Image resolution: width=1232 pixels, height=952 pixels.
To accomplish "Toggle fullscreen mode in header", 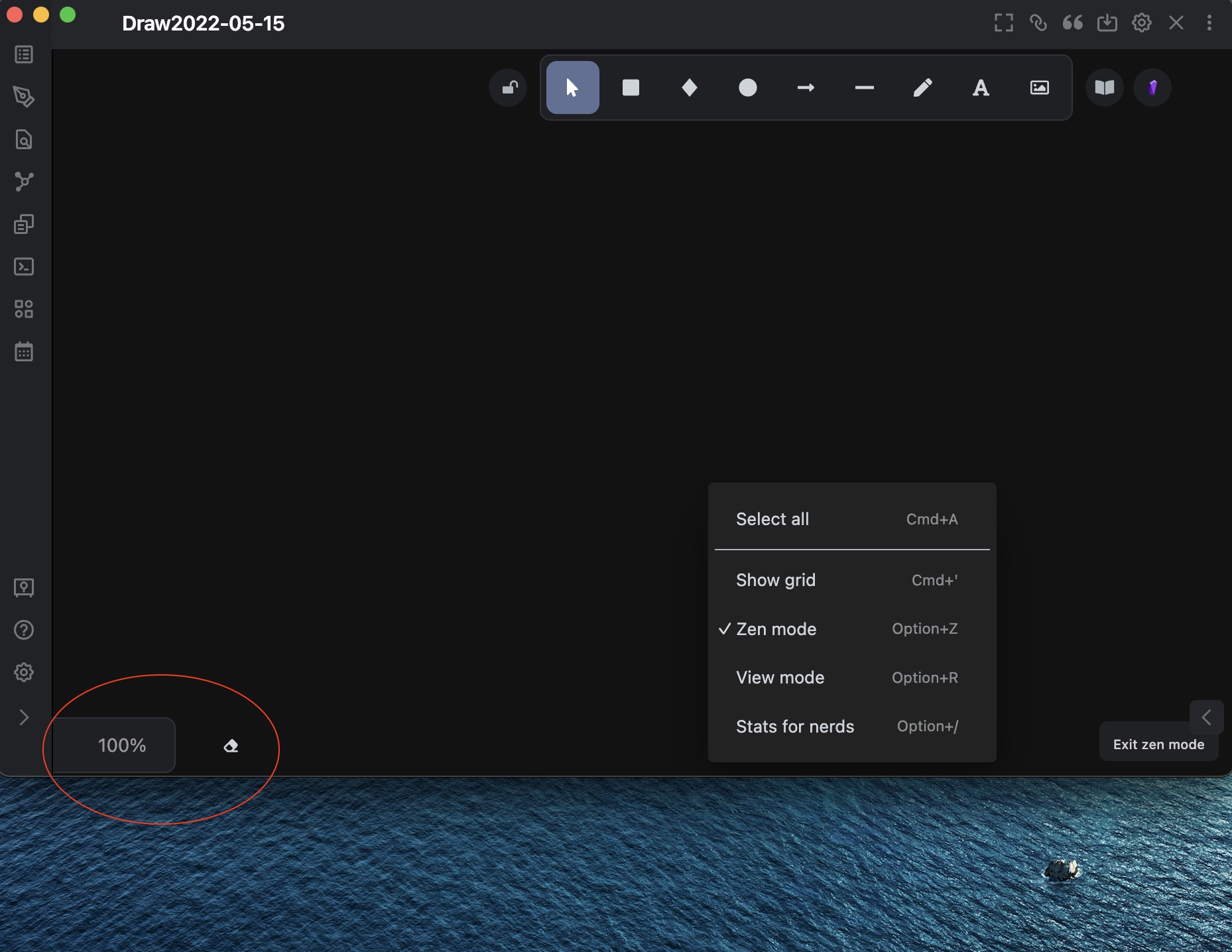I will pyautogui.click(x=1004, y=23).
